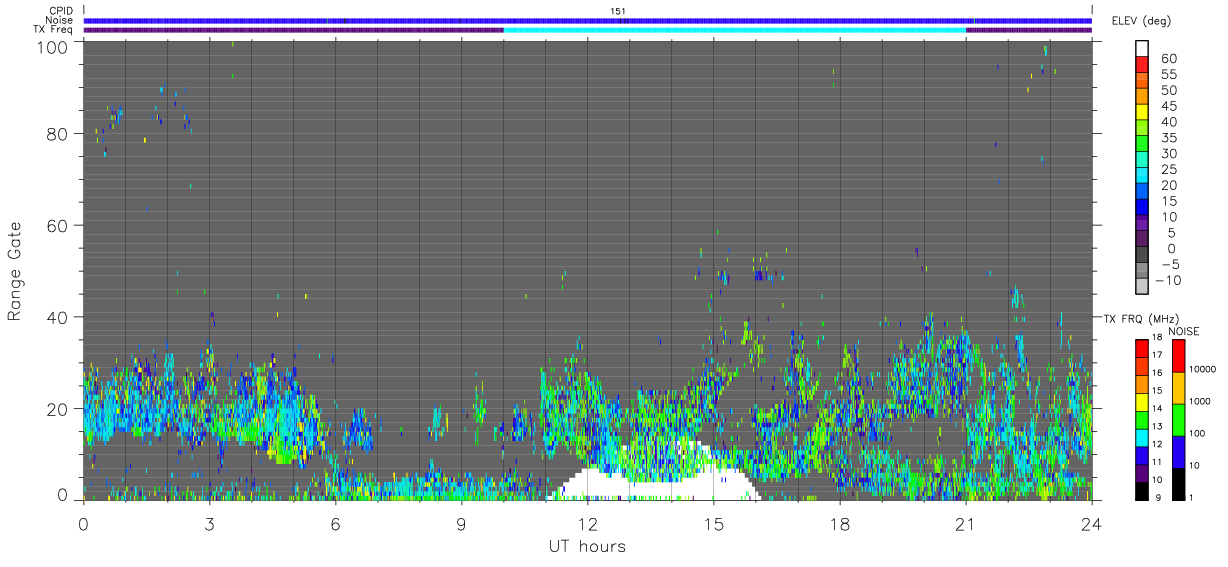Click the yellow swatch in the ELEV colorbar
1228x567 pixels.
coord(1142,114)
